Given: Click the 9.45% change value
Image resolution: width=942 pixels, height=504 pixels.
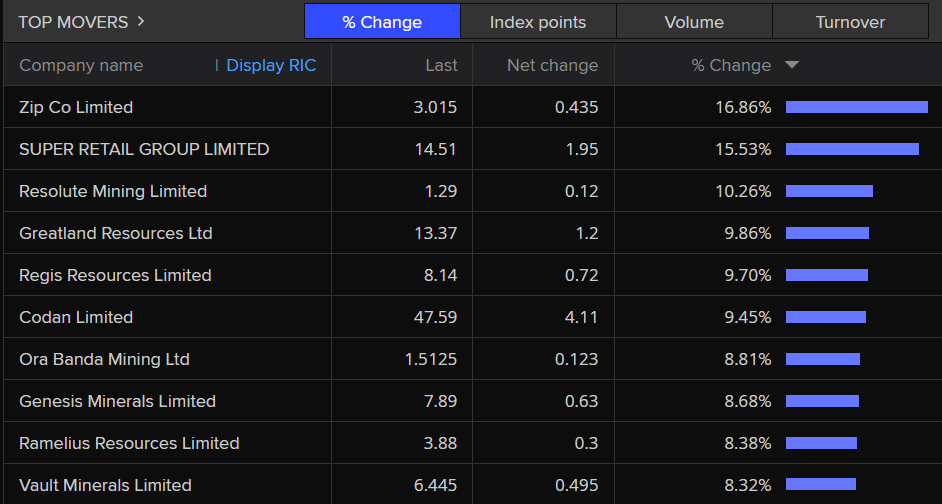Looking at the screenshot, I should click(748, 317).
